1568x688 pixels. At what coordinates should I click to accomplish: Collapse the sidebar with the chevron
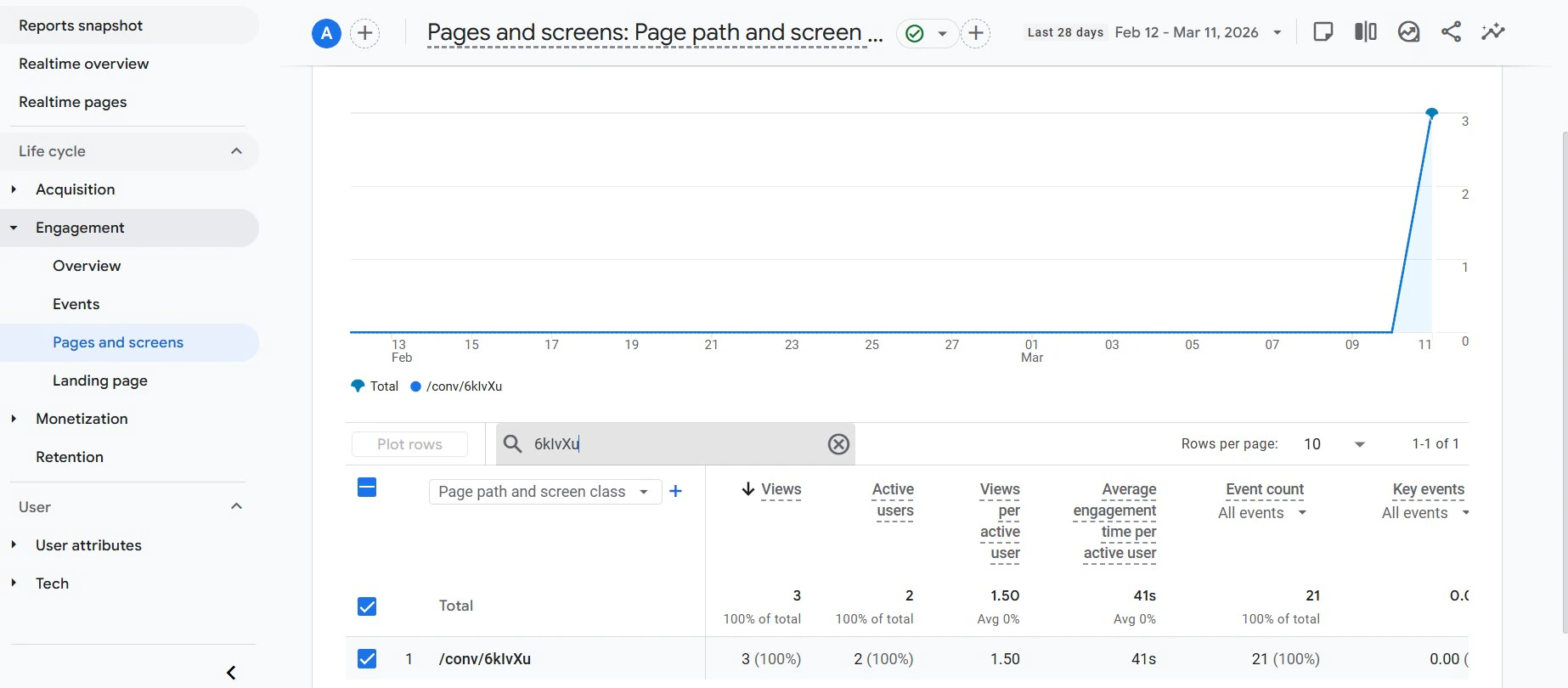[231, 673]
